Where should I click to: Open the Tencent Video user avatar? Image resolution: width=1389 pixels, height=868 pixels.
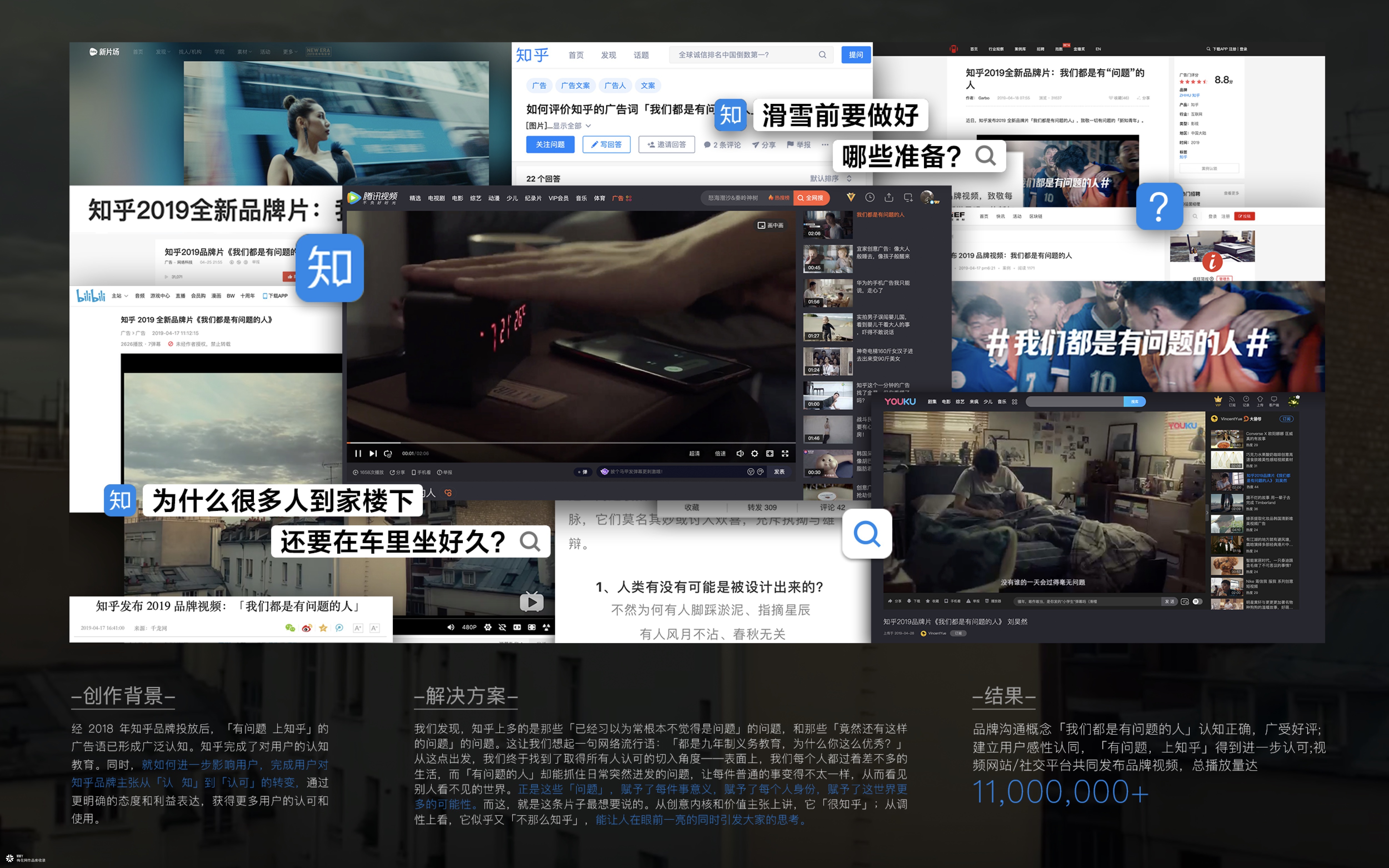click(927, 197)
